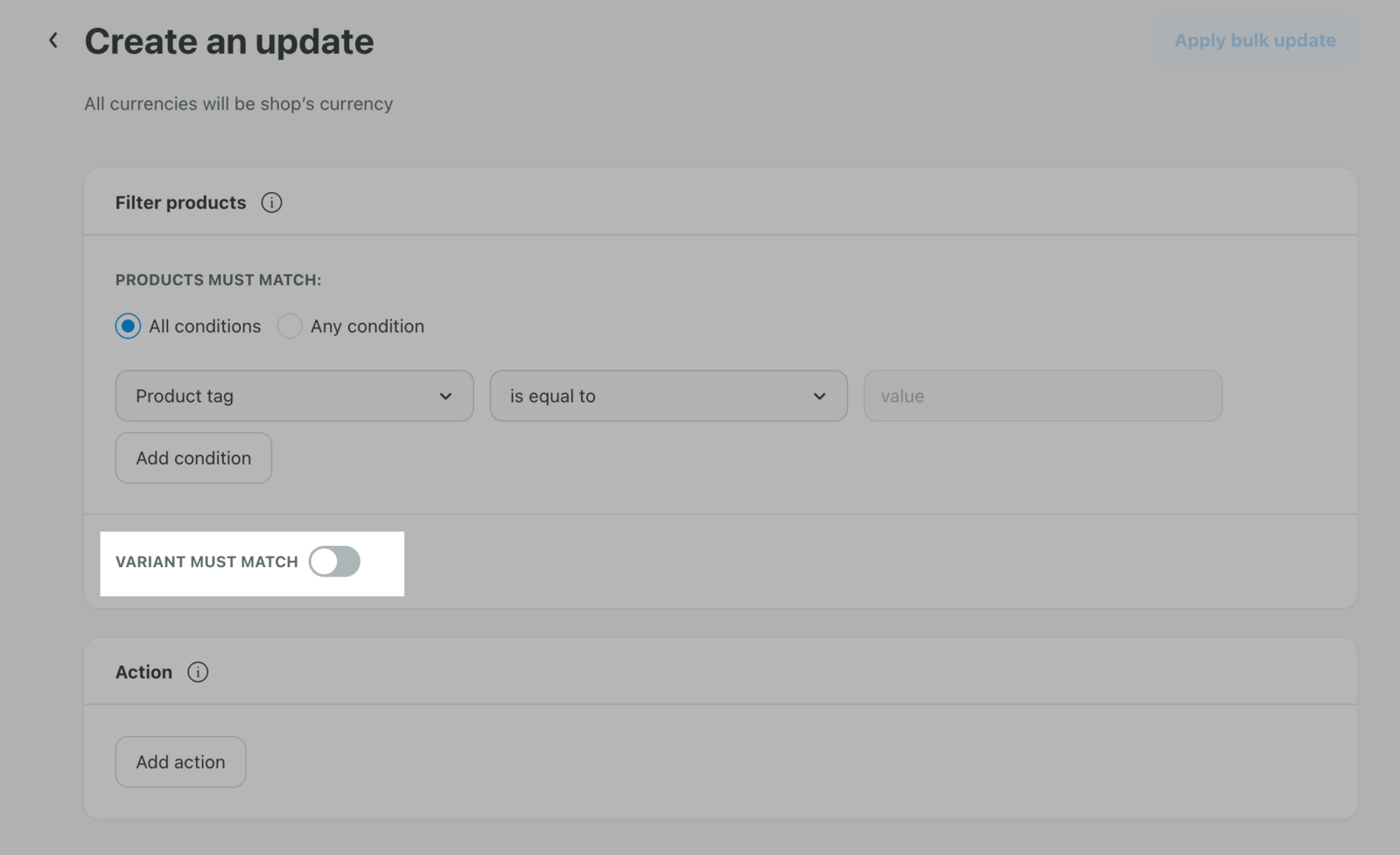The image size is (1400, 855).
Task: Click the Add condition button
Action: (x=193, y=458)
